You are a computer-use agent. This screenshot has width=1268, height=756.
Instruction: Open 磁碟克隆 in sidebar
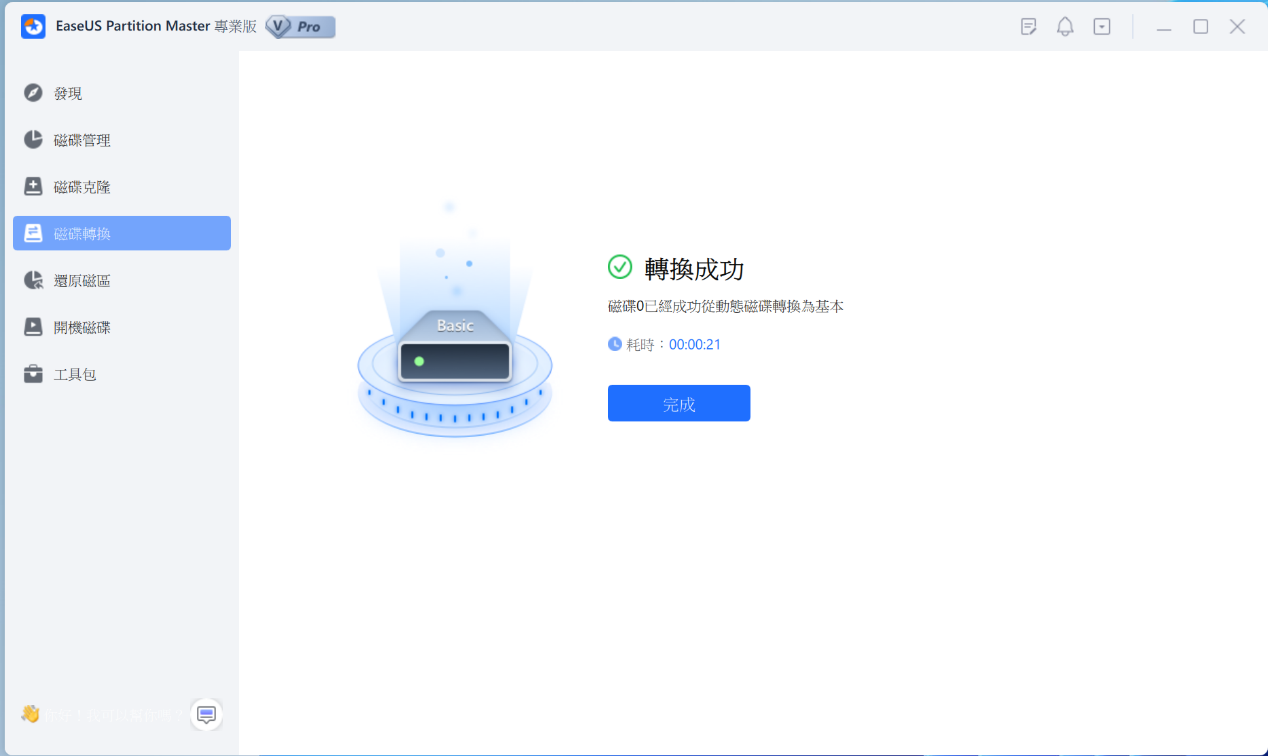[122, 187]
